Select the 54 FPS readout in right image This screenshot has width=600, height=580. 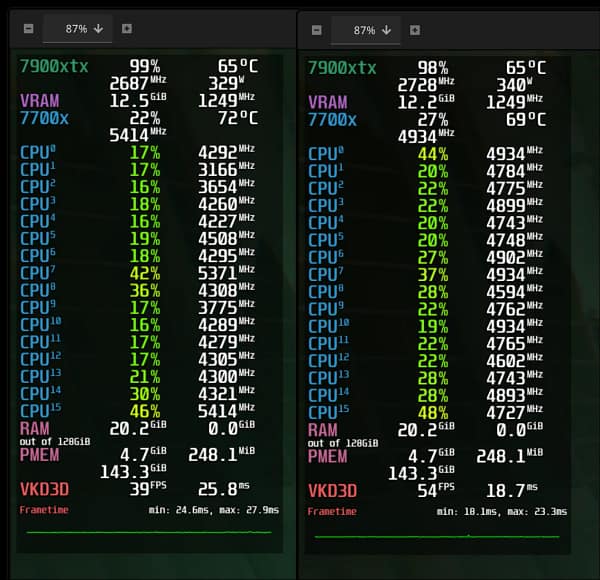(x=432, y=491)
